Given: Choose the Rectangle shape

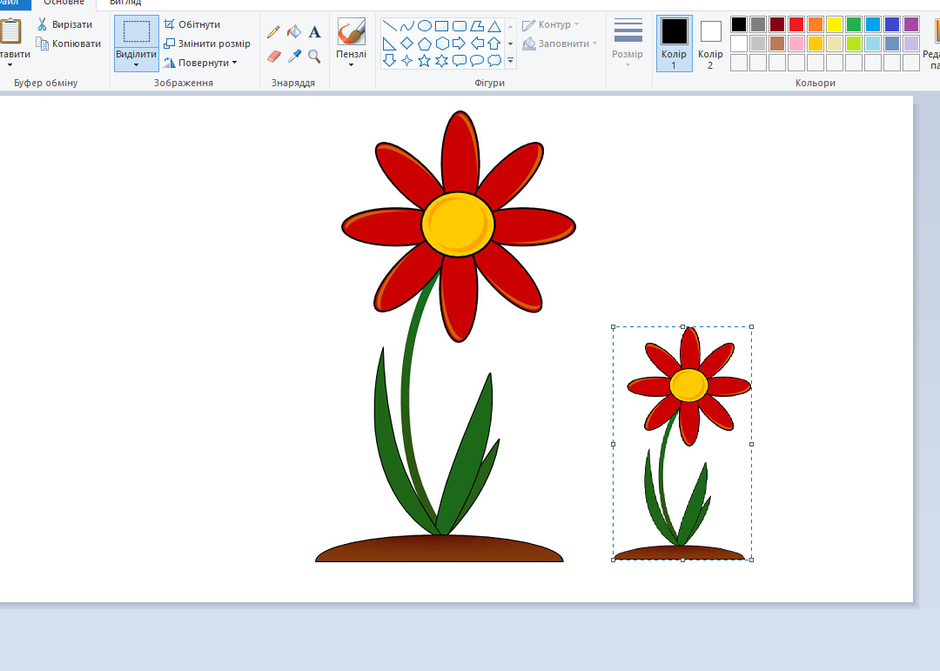Looking at the screenshot, I should (442, 26).
